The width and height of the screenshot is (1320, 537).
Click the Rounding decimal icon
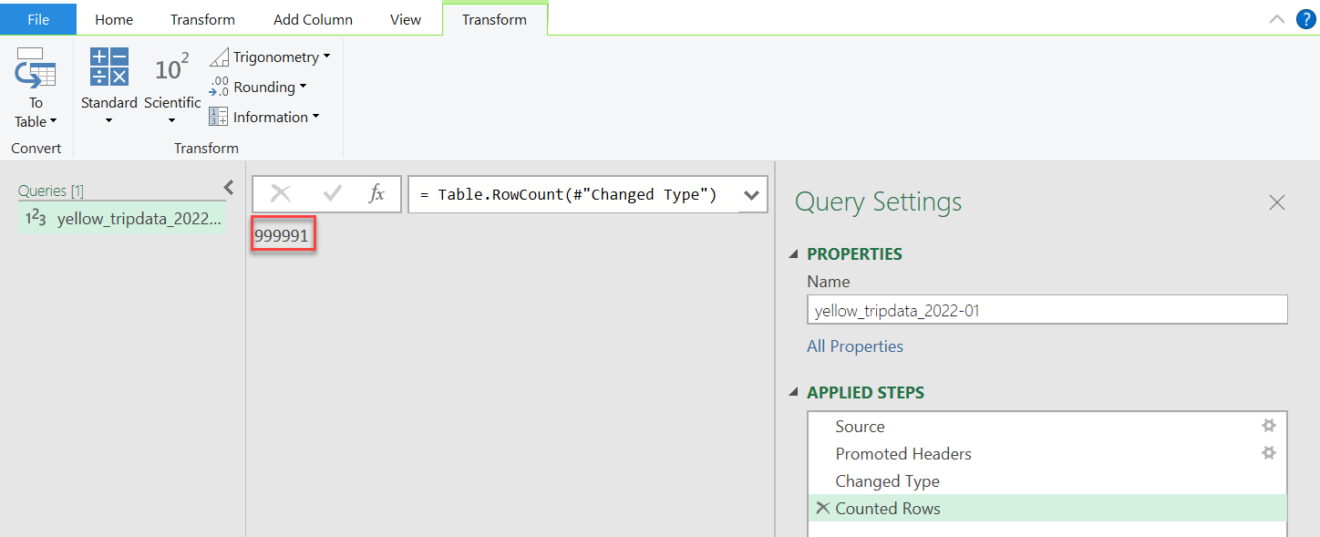(x=219, y=87)
